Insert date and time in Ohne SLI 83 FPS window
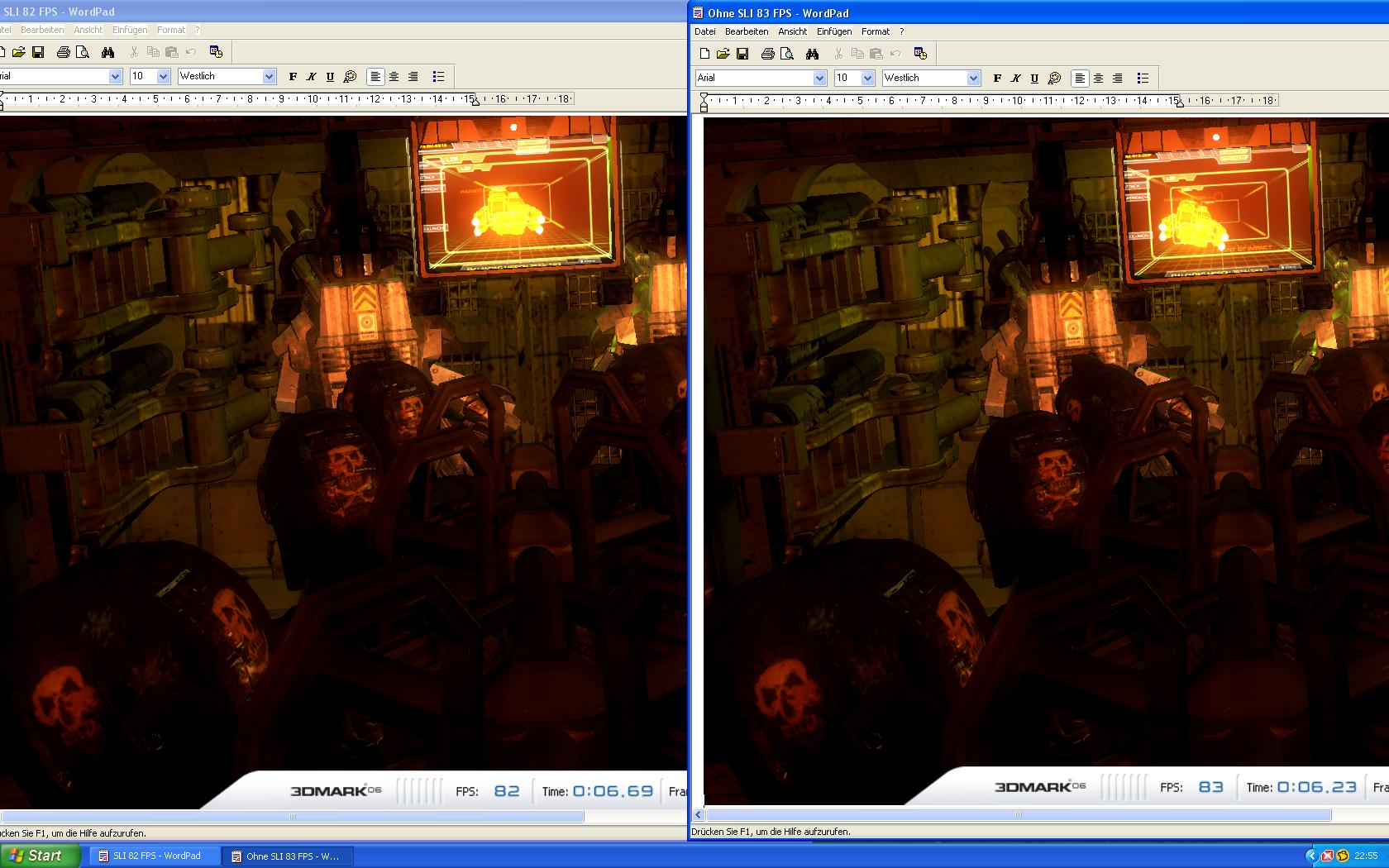This screenshot has height=868, width=1389. tap(920, 54)
